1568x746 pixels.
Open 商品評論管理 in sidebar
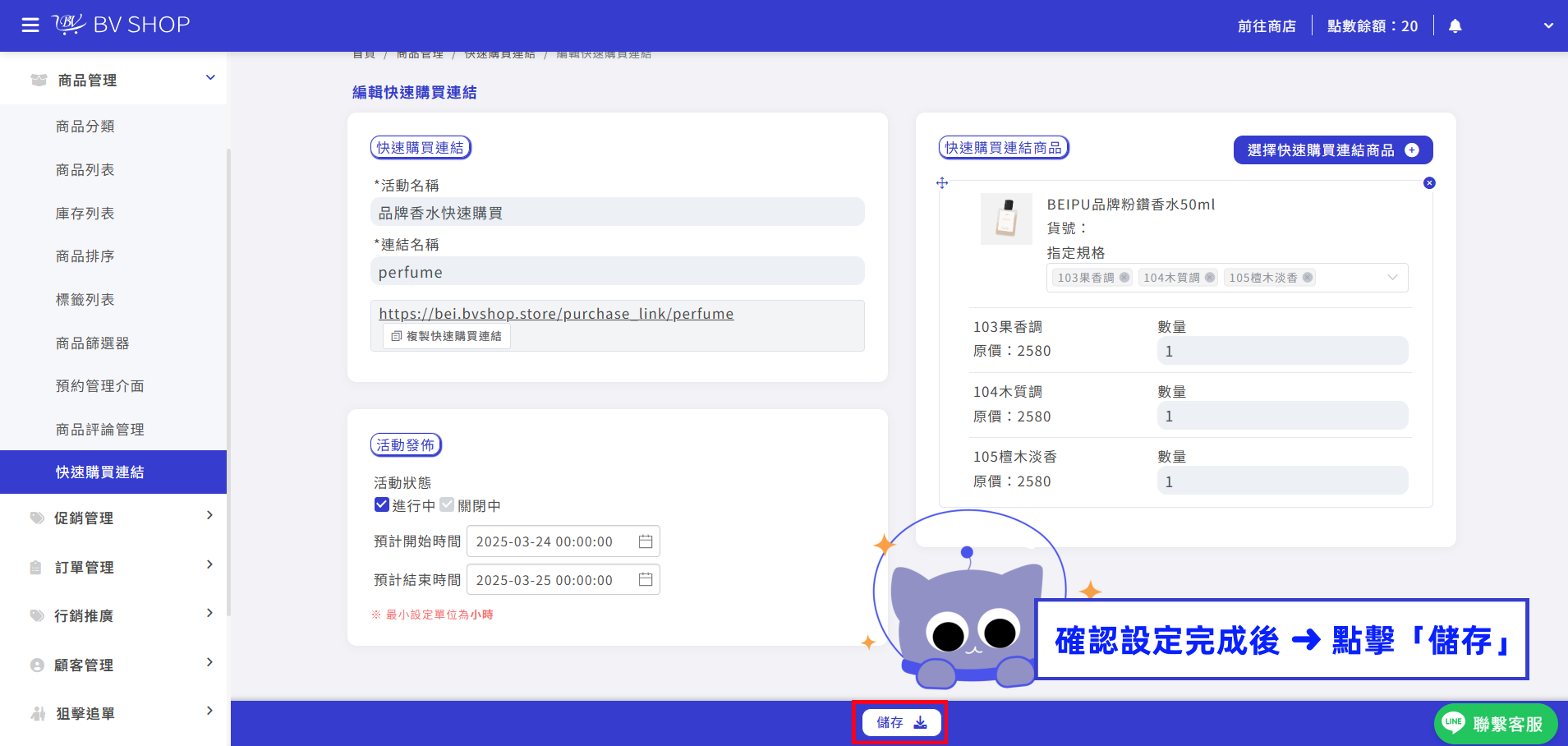(x=99, y=430)
